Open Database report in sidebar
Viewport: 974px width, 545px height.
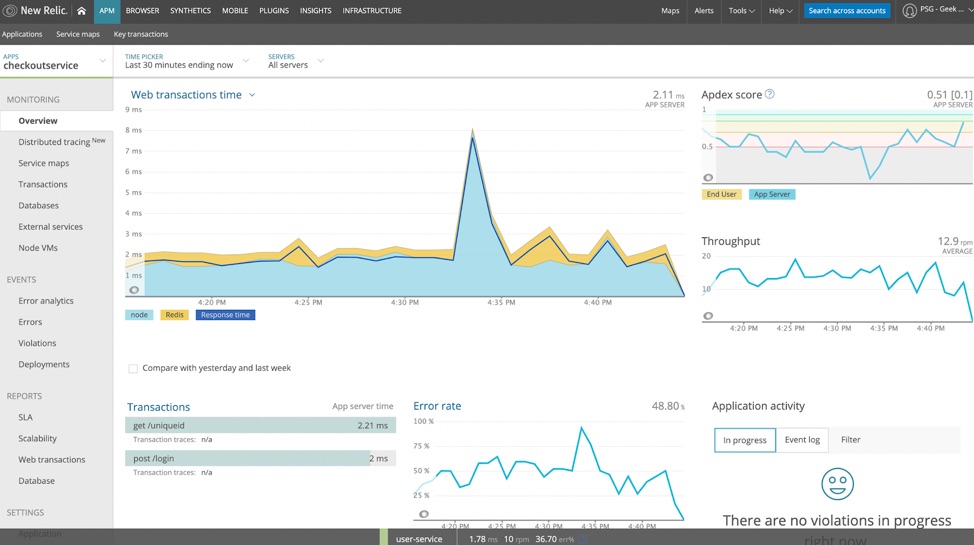tap(36, 480)
